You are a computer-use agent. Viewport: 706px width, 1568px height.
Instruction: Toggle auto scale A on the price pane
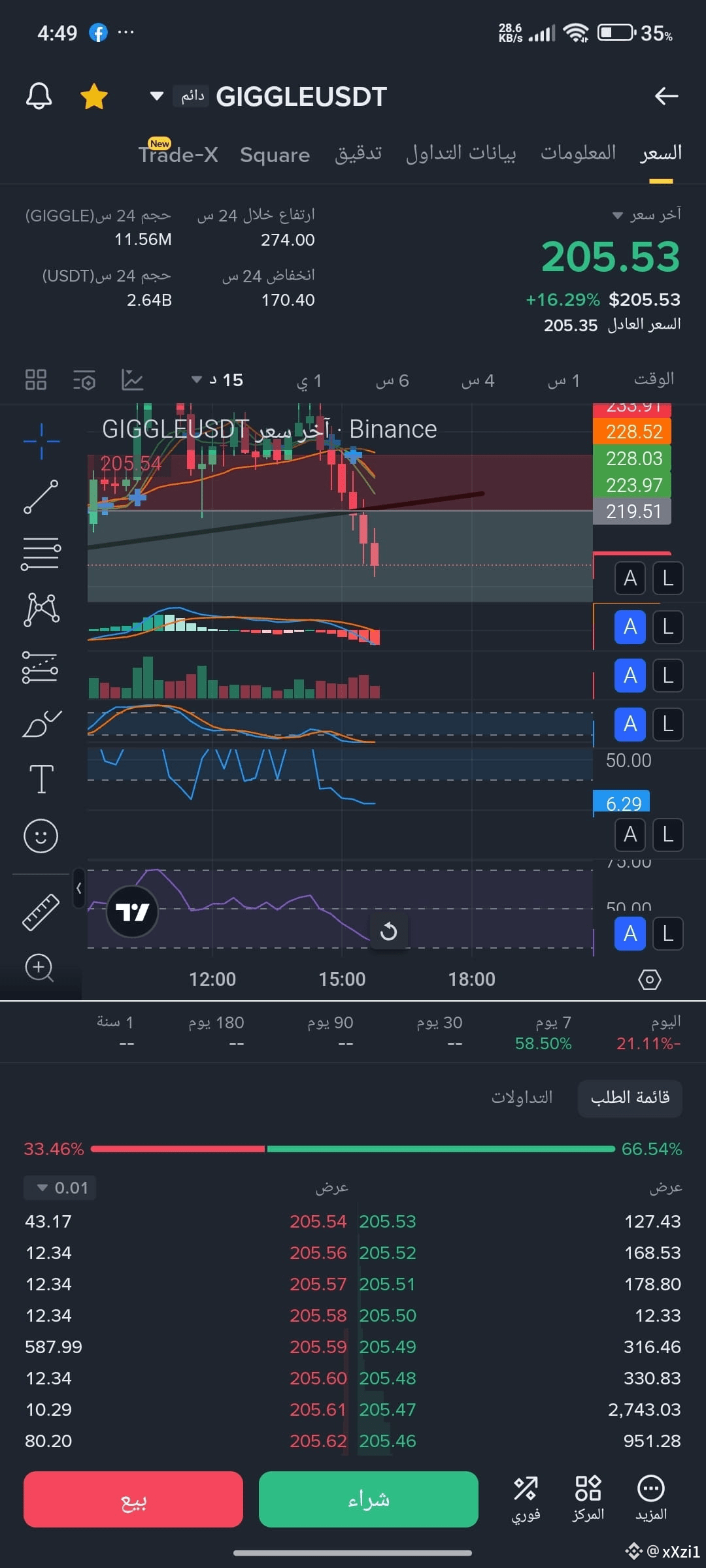point(630,578)
